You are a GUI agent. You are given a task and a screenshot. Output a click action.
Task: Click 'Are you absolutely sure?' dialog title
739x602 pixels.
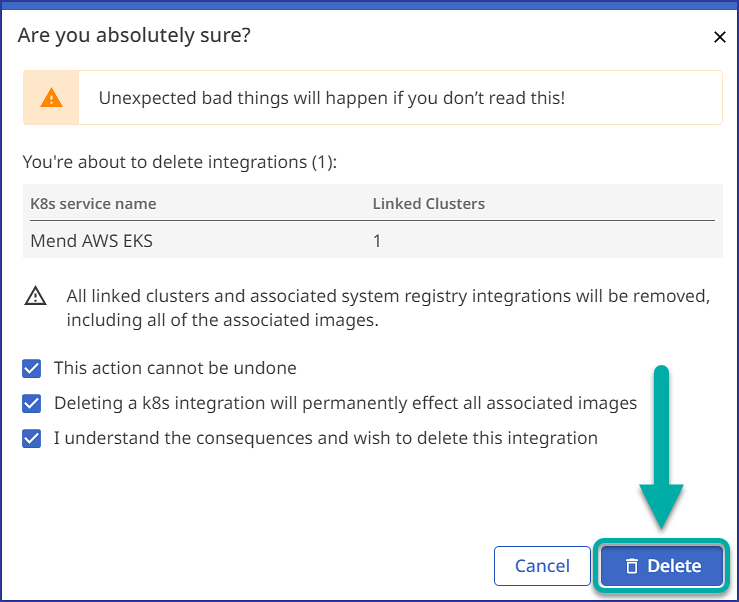[x=134, y=36]
